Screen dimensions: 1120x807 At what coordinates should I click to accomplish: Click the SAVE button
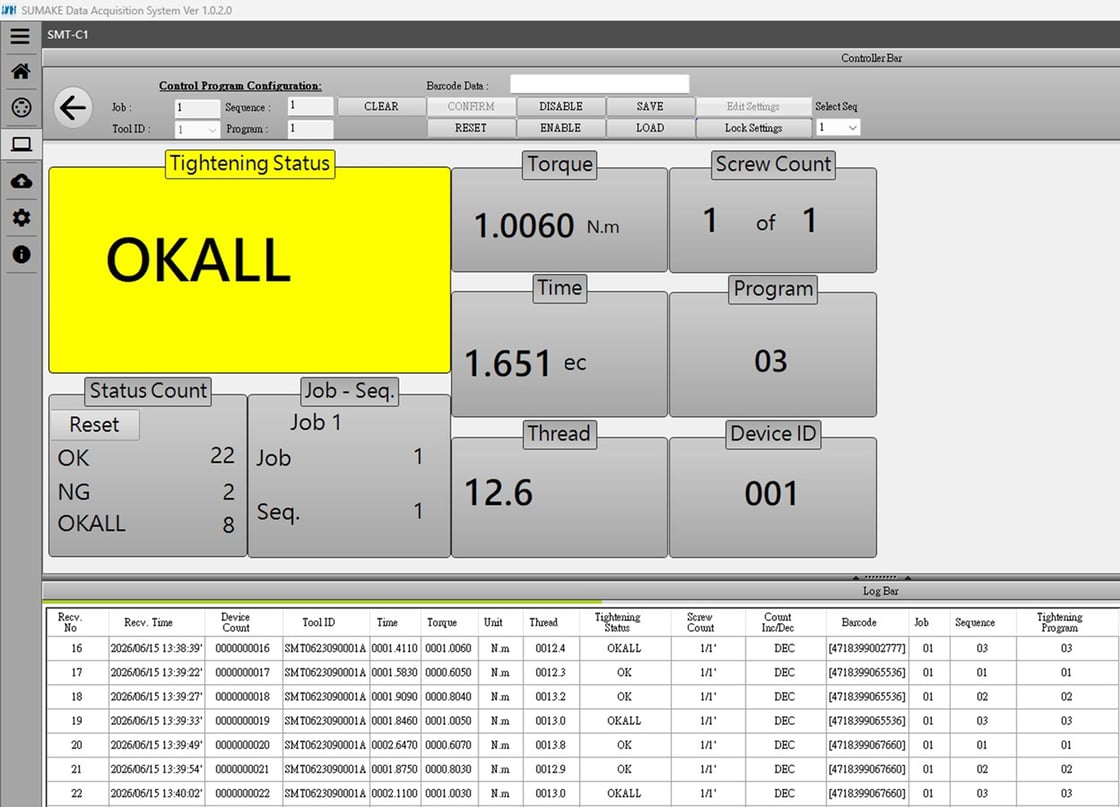650,106
